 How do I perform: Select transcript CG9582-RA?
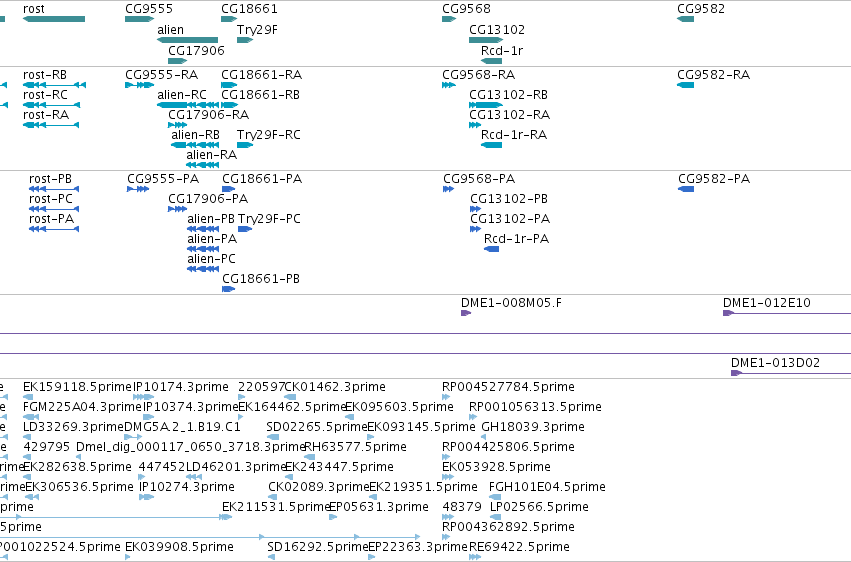tap(714, 75)
